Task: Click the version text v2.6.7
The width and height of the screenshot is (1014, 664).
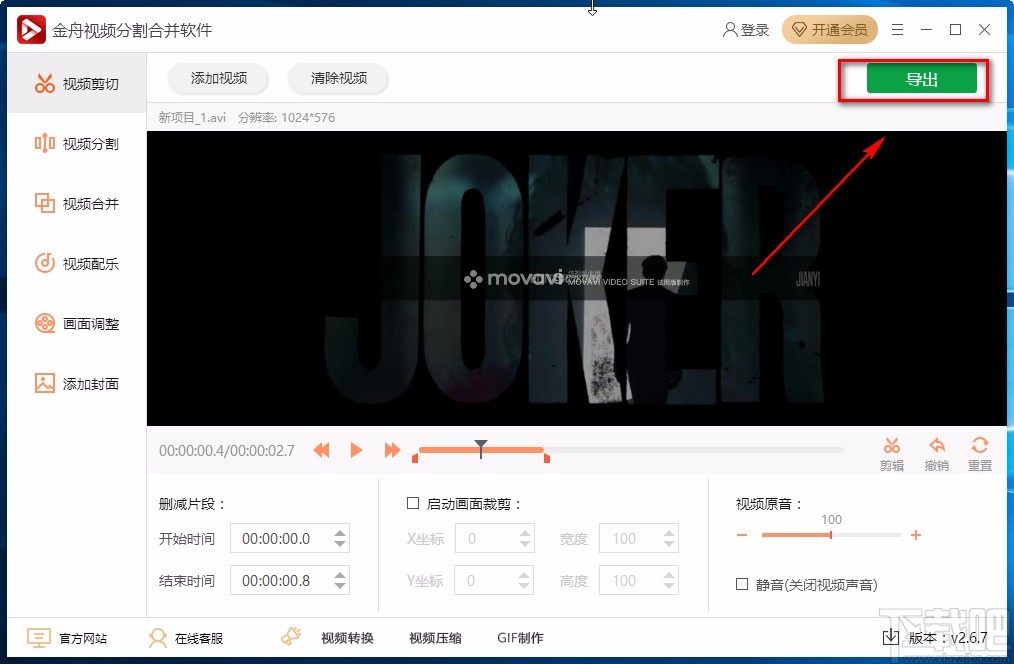Action: 969,638
